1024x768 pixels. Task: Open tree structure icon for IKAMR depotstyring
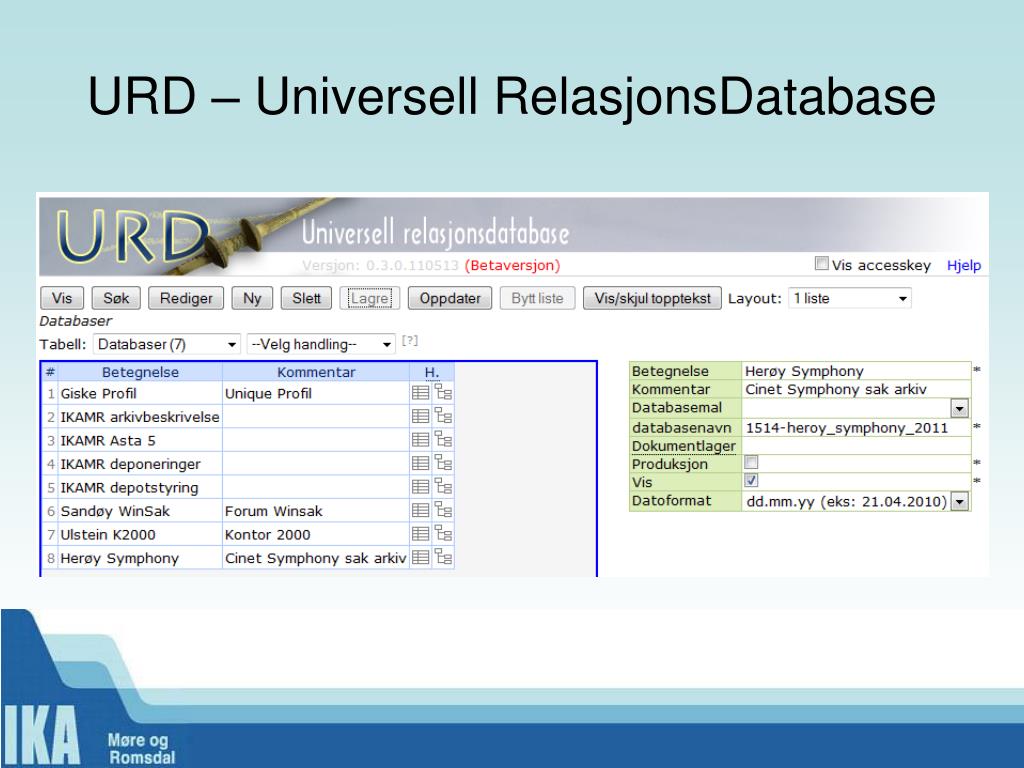click(443, 486)
